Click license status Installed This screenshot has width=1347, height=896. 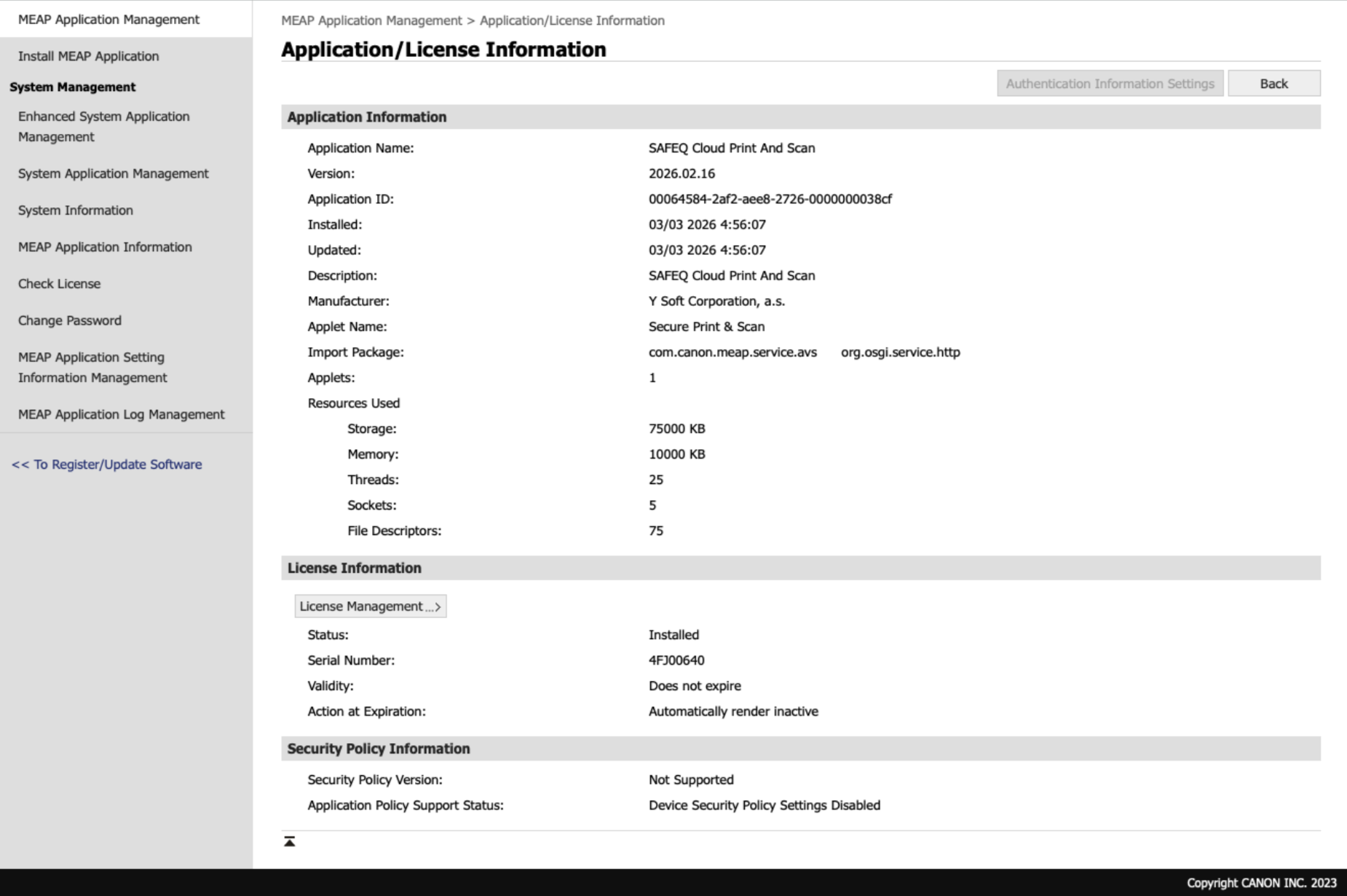(673, 635)
